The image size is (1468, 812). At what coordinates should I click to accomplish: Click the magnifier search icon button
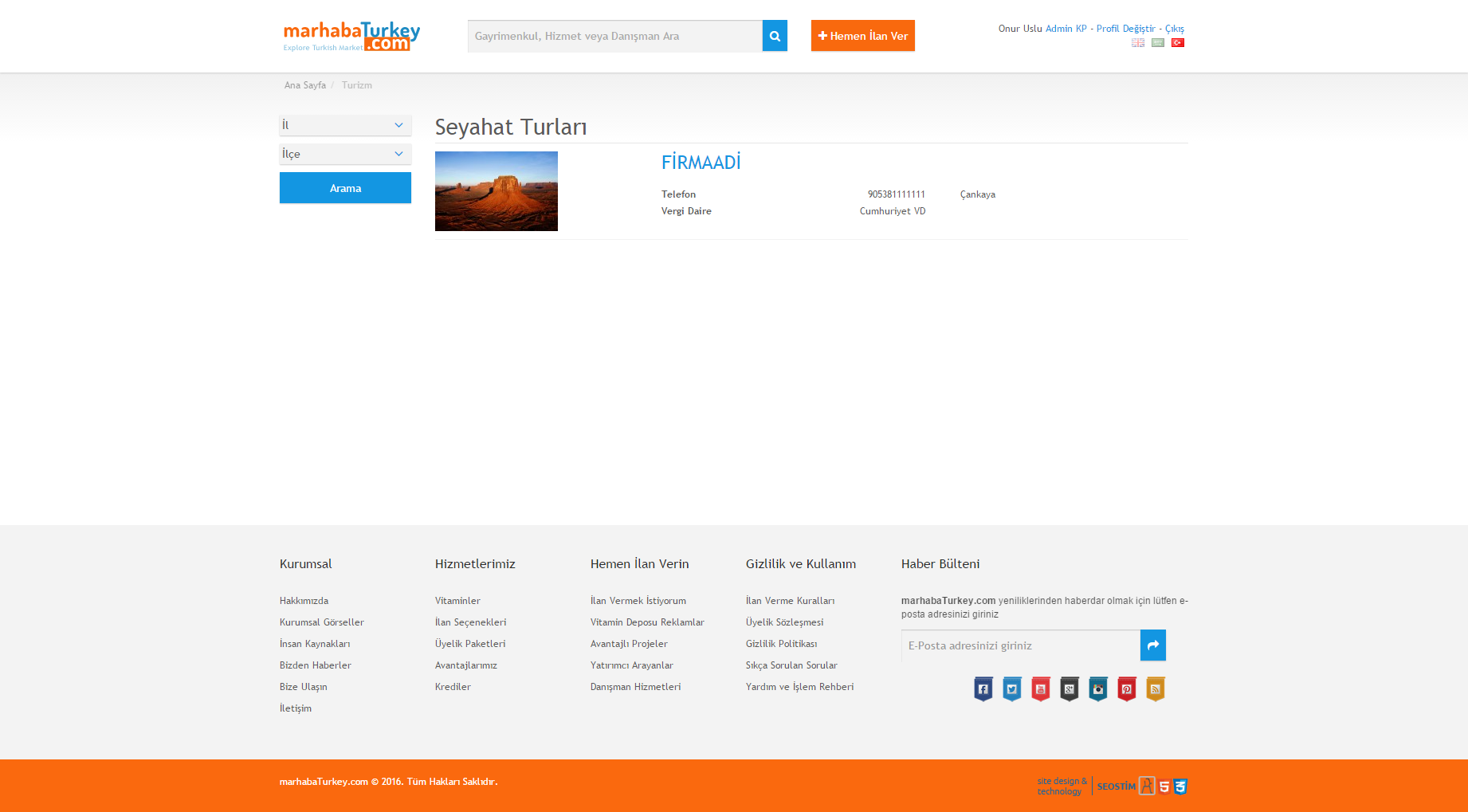(x=774, y=36)
